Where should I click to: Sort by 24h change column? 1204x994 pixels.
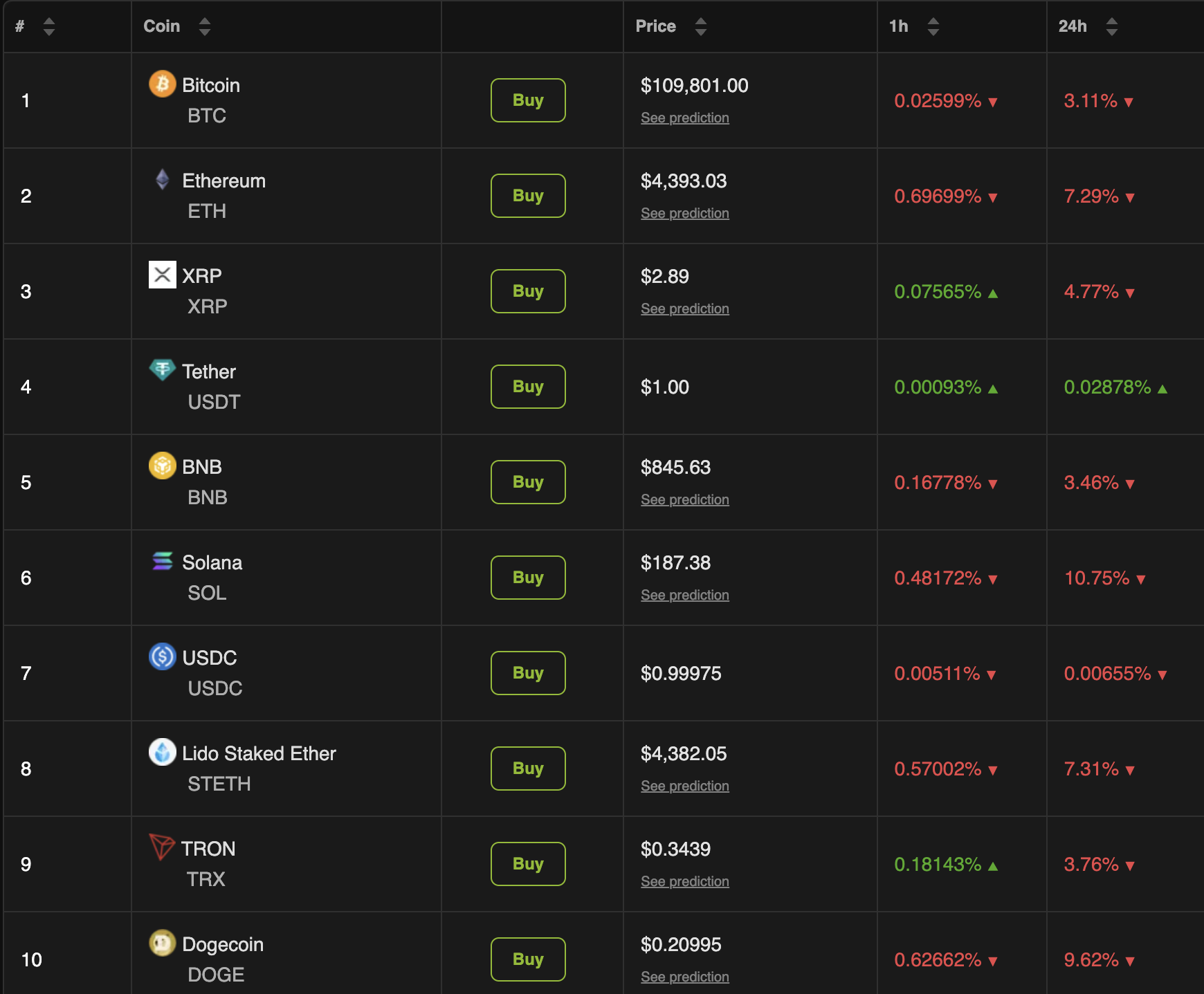click(1111, 26)
